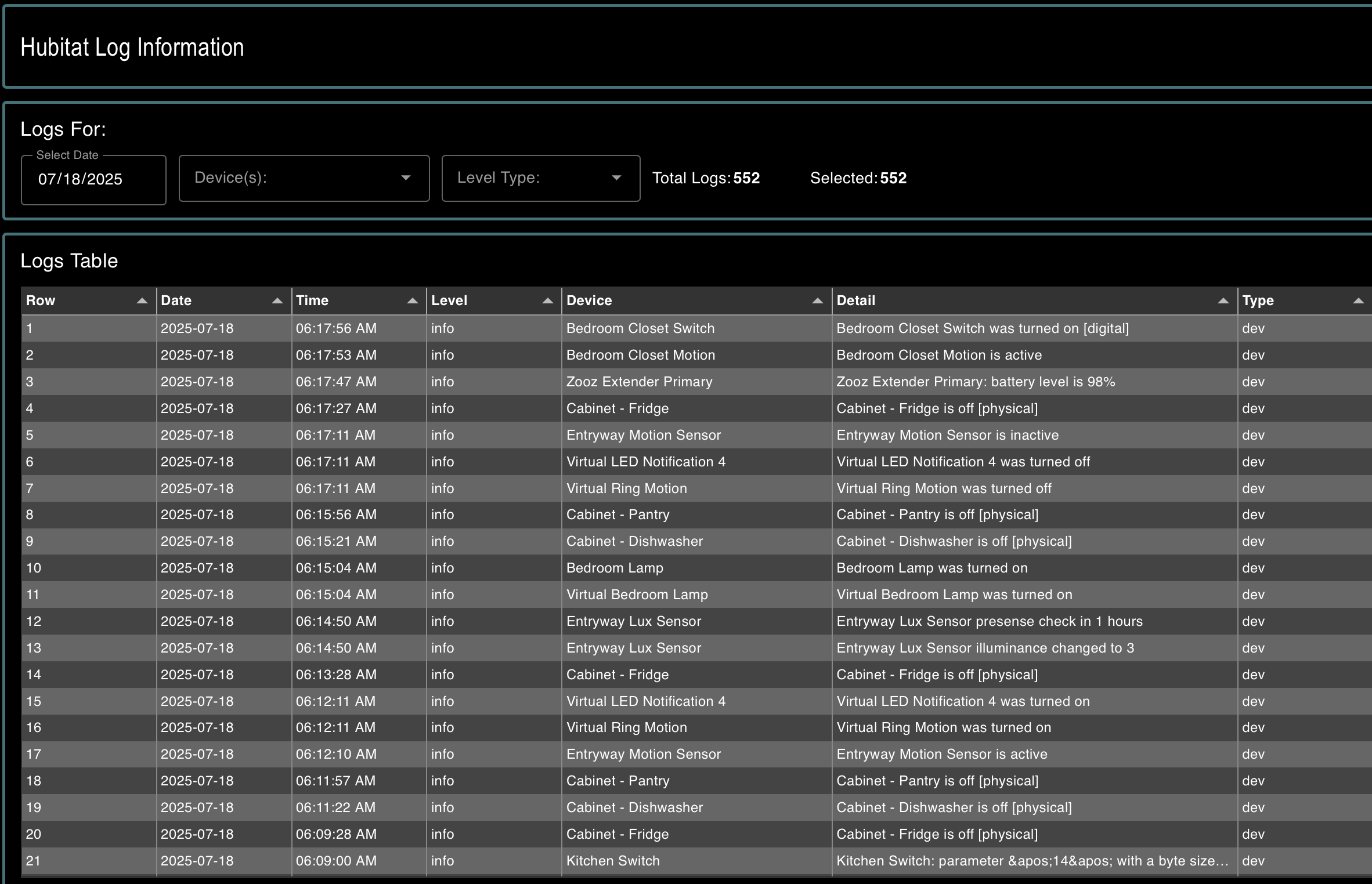Click the Row column sort arrow
This screenshot has width=1372, height=884.
142,300
